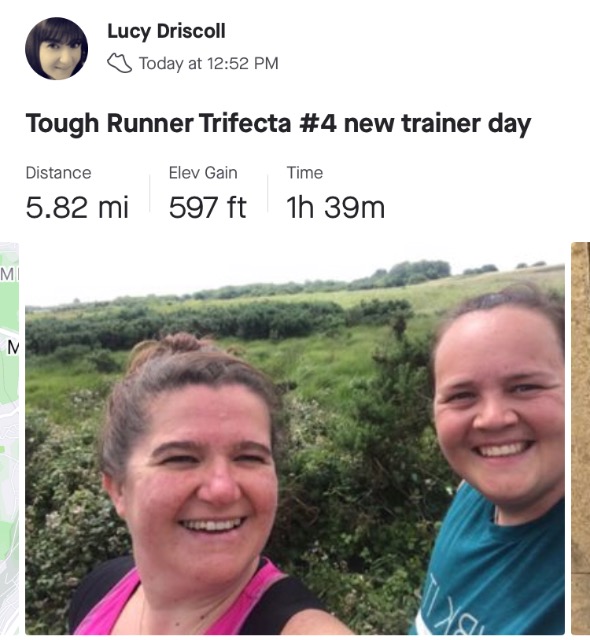Open the next photo peeking on right
Screen dimensions: 590x640
pos(581,438)
